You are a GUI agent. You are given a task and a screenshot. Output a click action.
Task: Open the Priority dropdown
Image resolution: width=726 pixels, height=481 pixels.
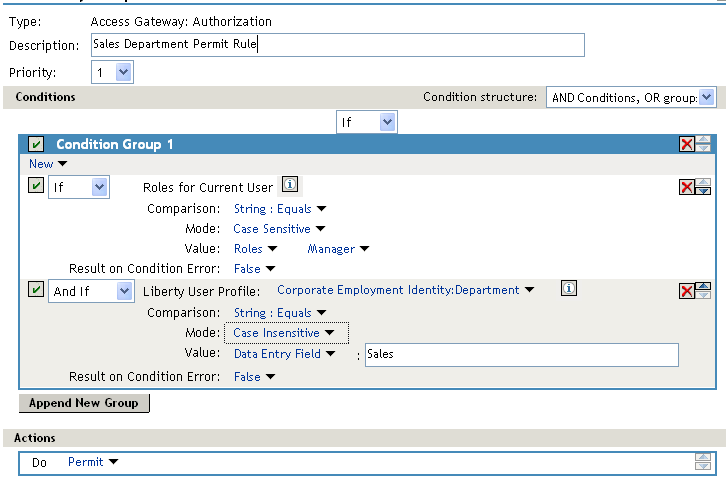click(x=112, y=72)
